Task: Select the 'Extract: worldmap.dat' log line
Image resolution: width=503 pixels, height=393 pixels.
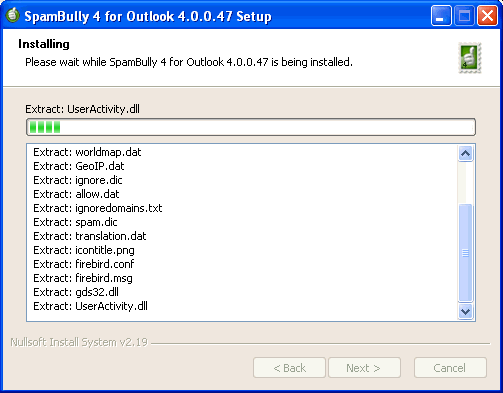Action: tap(87, 152)
